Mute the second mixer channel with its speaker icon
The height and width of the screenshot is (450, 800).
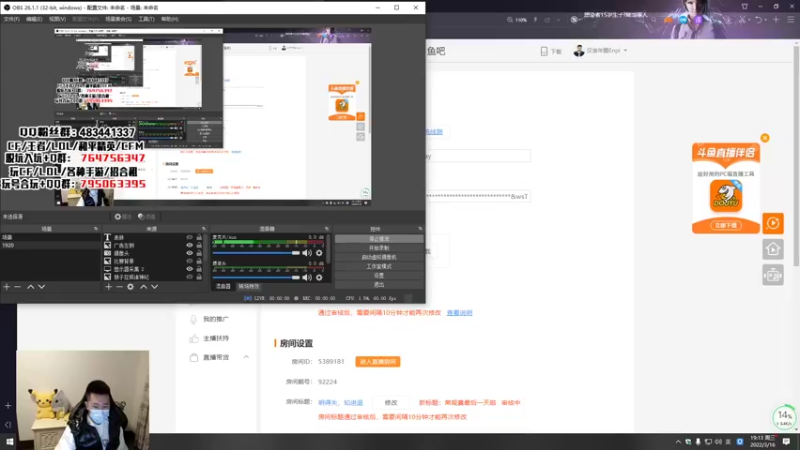pos(307,278)
